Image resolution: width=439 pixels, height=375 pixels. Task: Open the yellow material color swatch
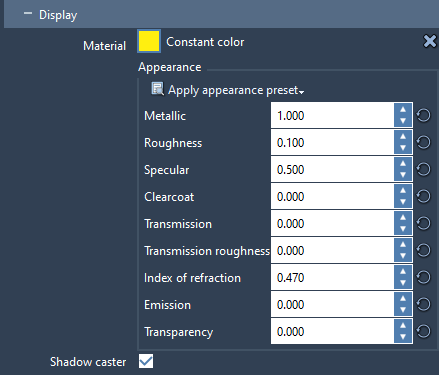click(x=149, y=41)
